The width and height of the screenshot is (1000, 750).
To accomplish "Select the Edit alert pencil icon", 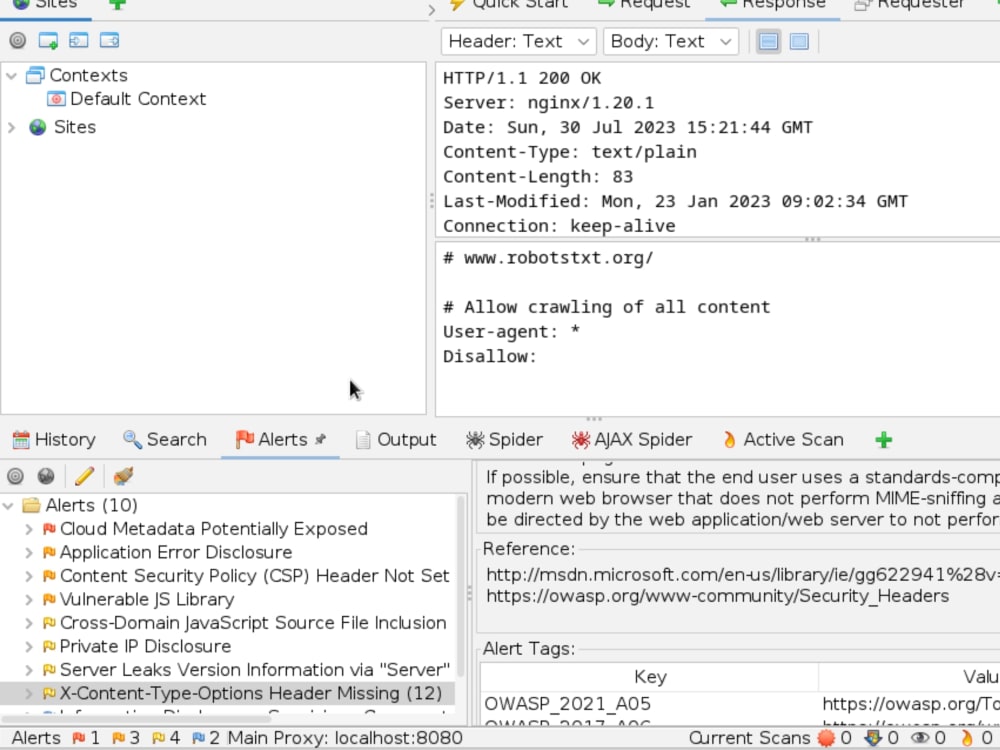I will (x=84, y=476).
